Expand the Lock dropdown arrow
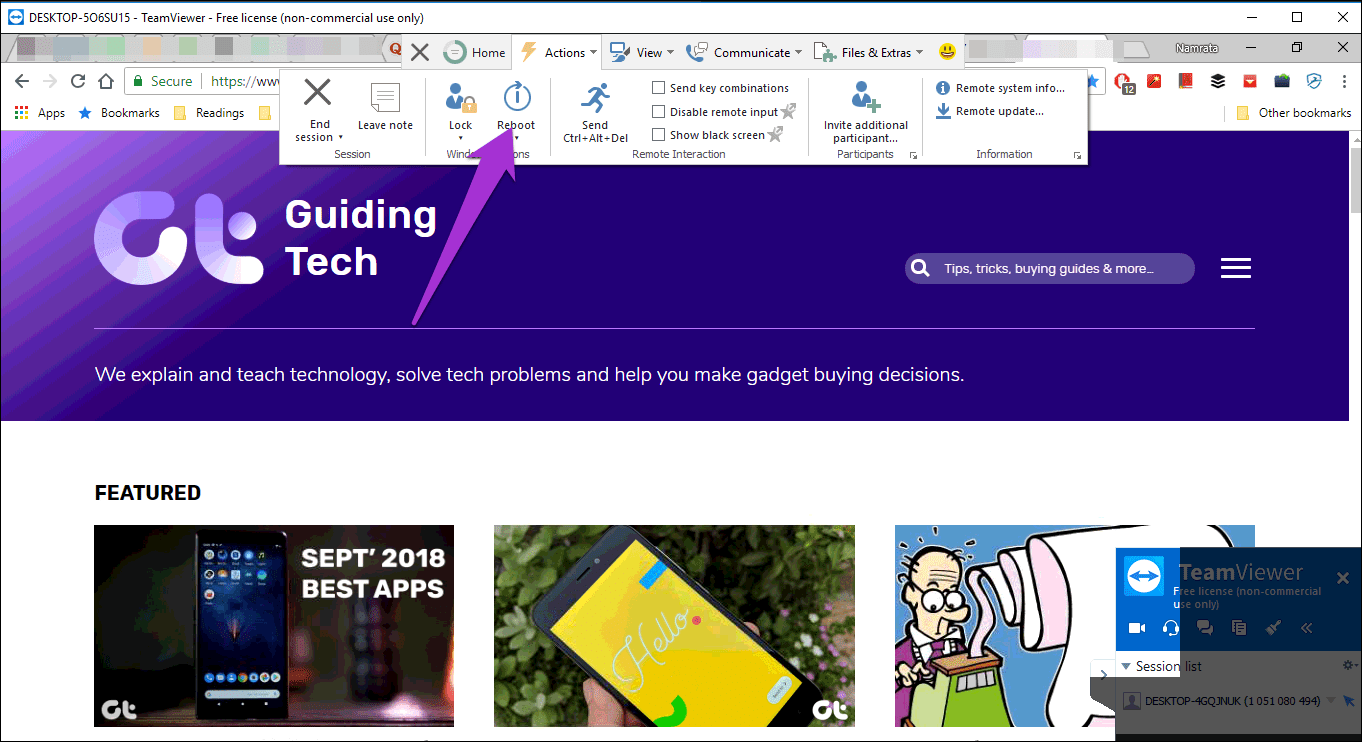The width and height of the screenshot is (1362, 742). click(460, 138)
